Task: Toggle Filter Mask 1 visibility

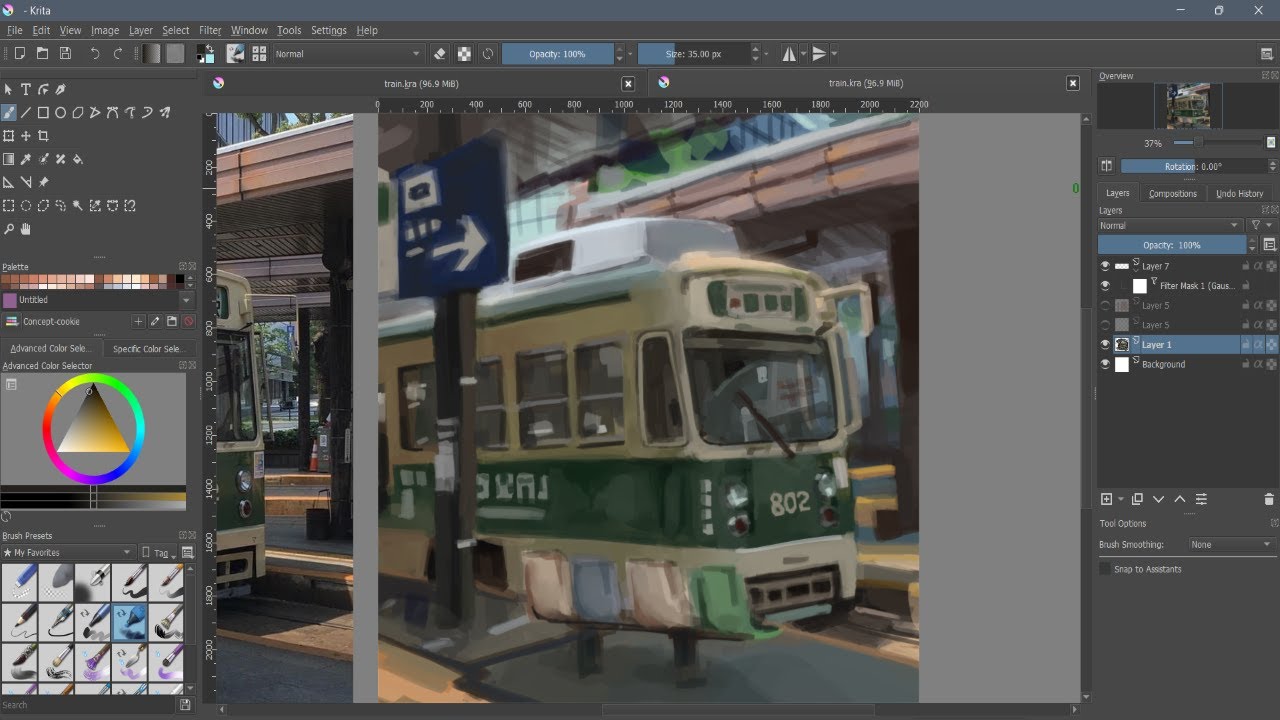Action: click(x=1105, y=286)
